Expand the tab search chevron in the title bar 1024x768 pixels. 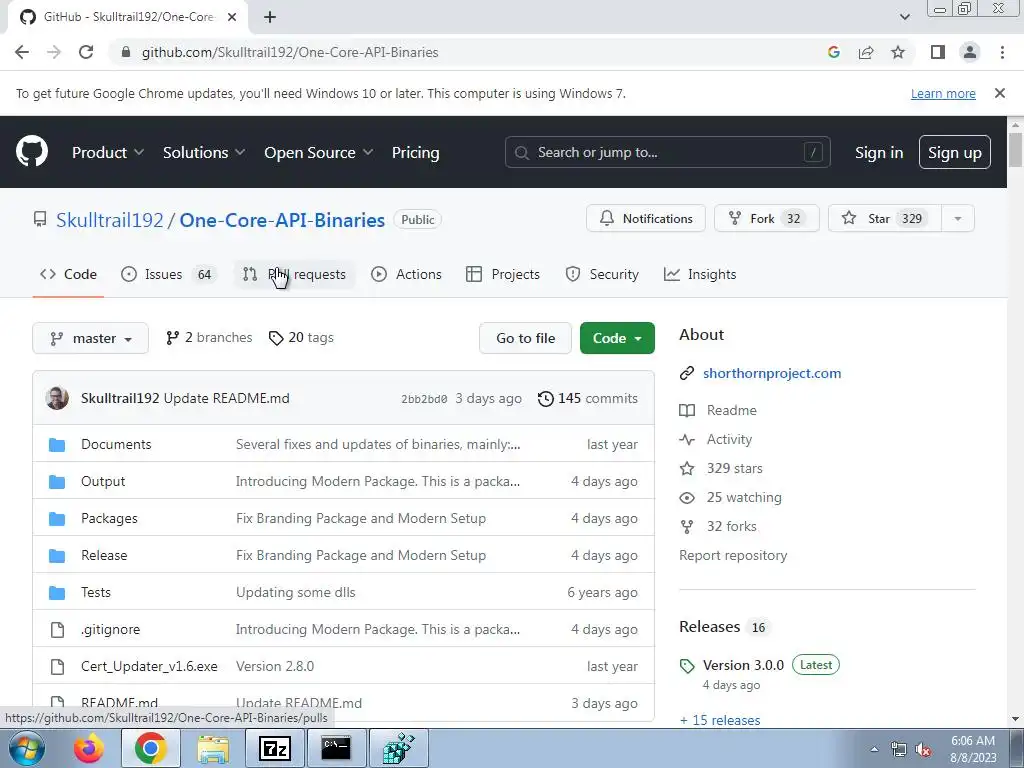(904, 17)
